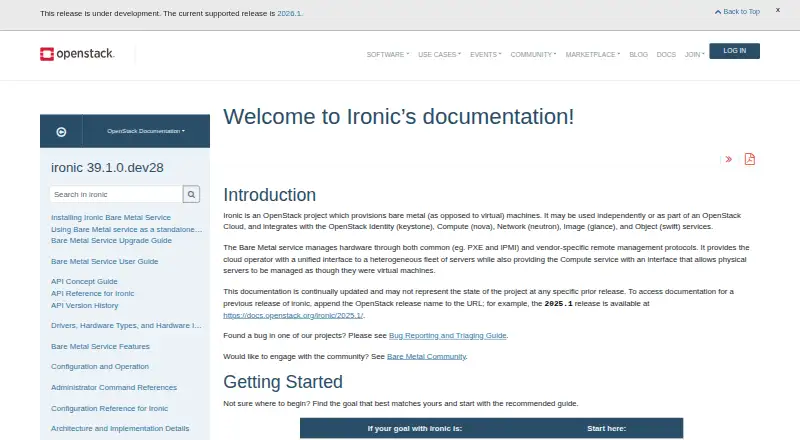The width and height of the screenshot is (800, 440).
Task: Open the Join dropdown menu
Action: click(x=694, y=54)
